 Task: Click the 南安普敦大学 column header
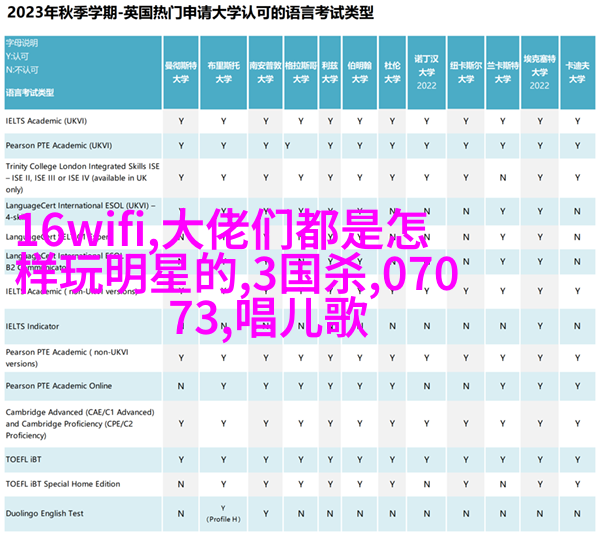point(266,72)
